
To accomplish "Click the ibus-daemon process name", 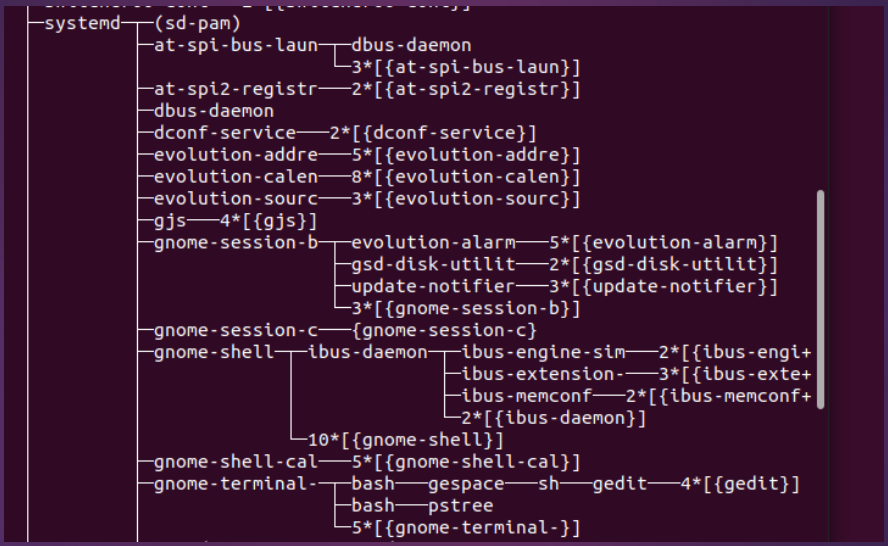I will [367, 352].
